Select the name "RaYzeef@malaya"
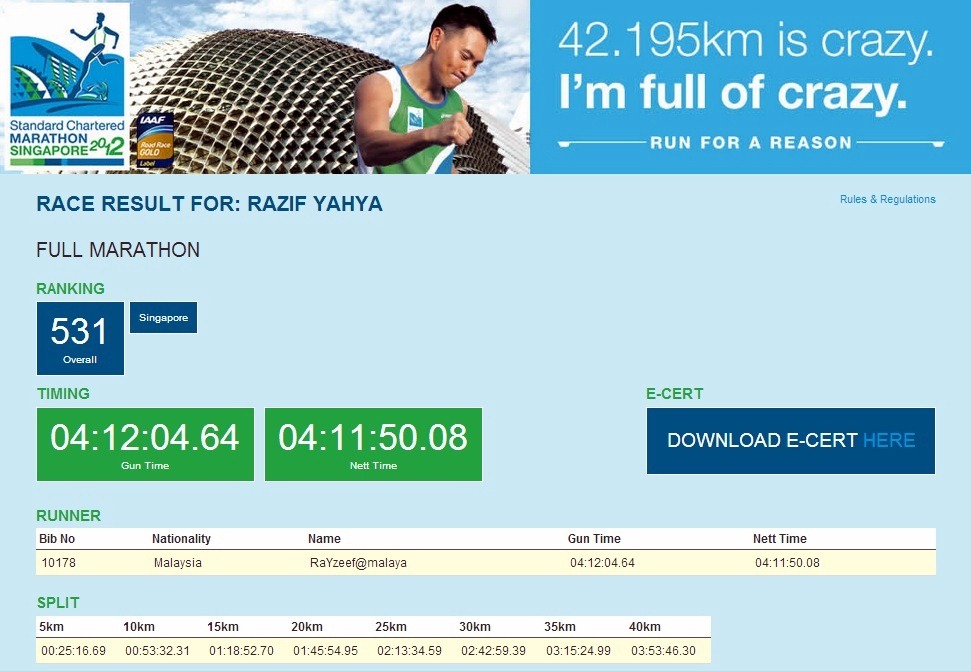Viewport: 971px width, 671px height. tap(359, 563)
